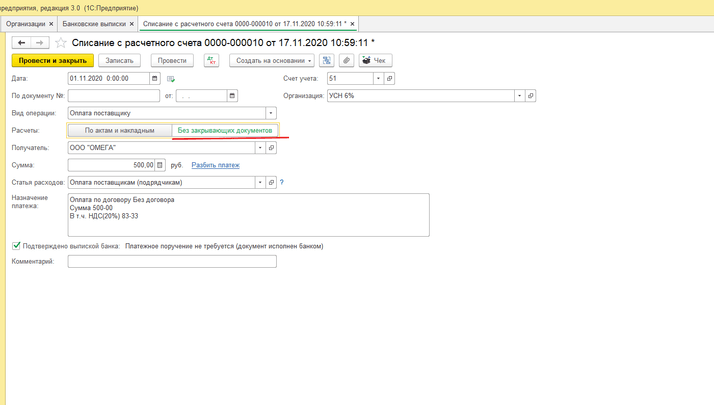Click into the Комментарий input field
This screenshot has height=405, width=714.
tap(172, 262)
